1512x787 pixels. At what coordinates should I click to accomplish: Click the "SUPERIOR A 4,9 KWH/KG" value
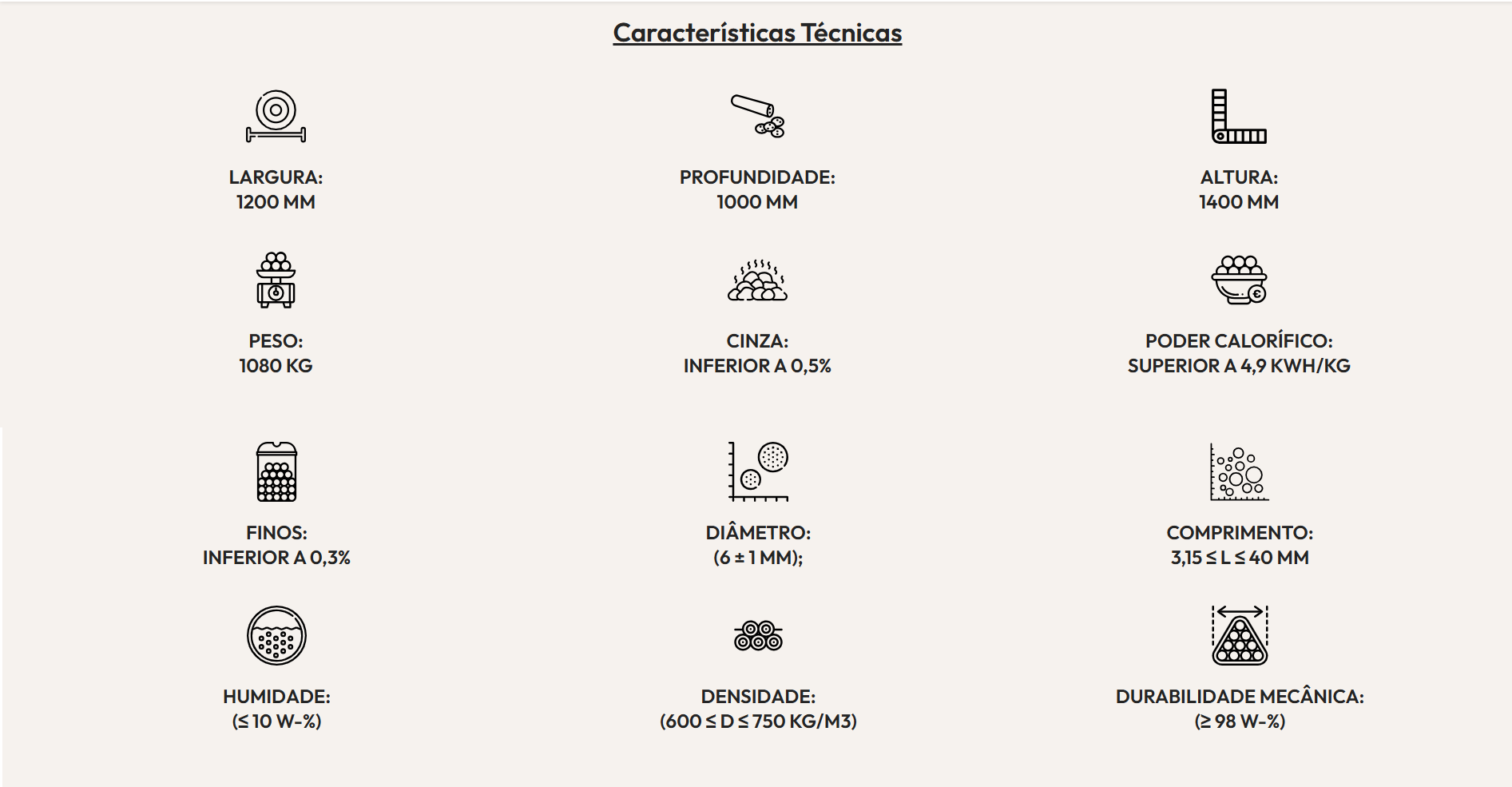coord(1239,366)
